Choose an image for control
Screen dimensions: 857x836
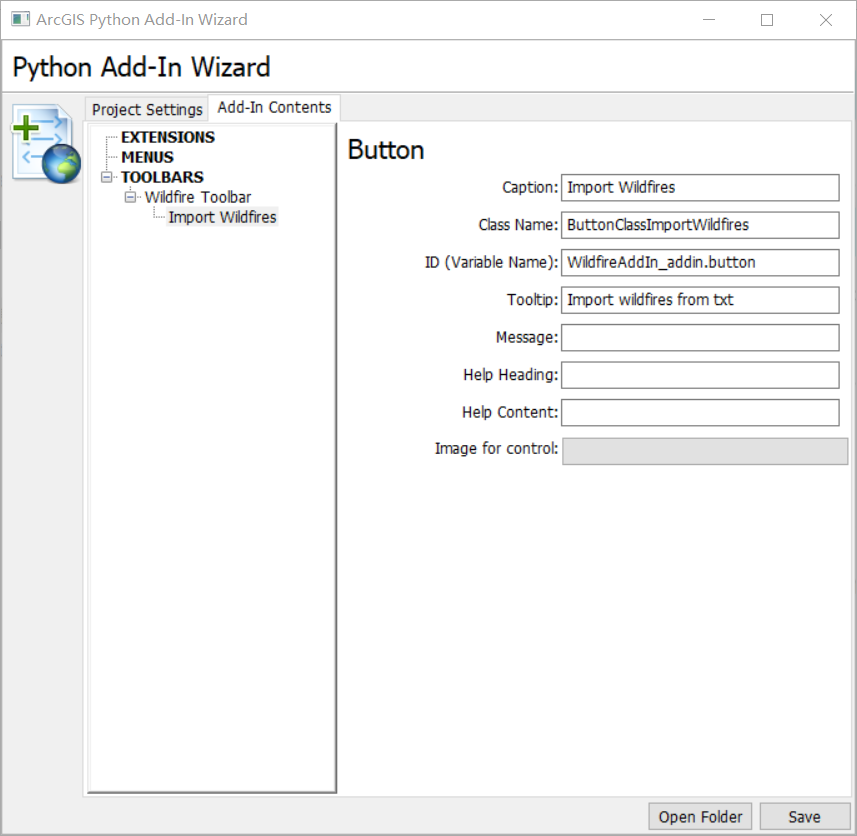pyautogui.click(x=704, y=451)
